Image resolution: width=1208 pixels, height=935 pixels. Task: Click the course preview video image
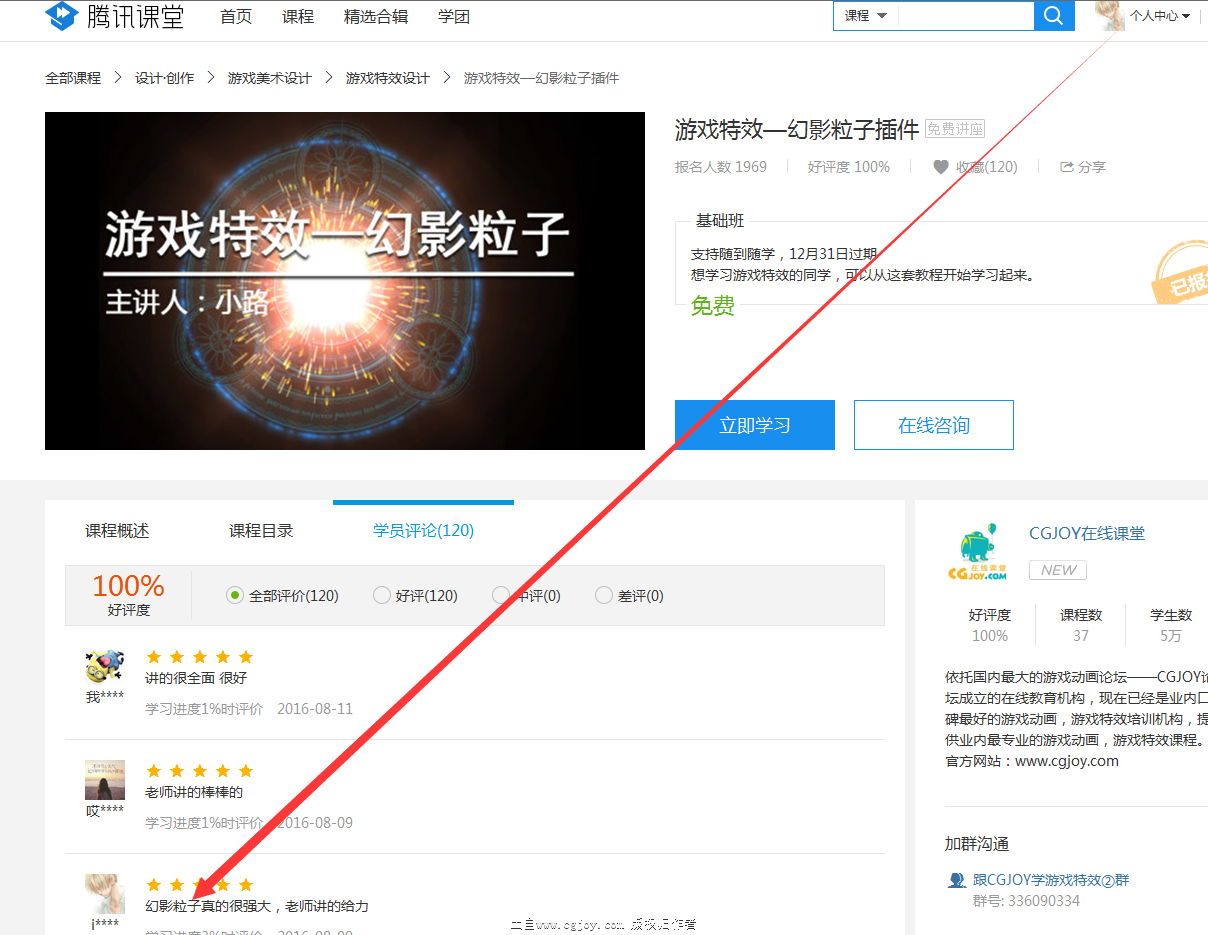click(x=344, y=281)
